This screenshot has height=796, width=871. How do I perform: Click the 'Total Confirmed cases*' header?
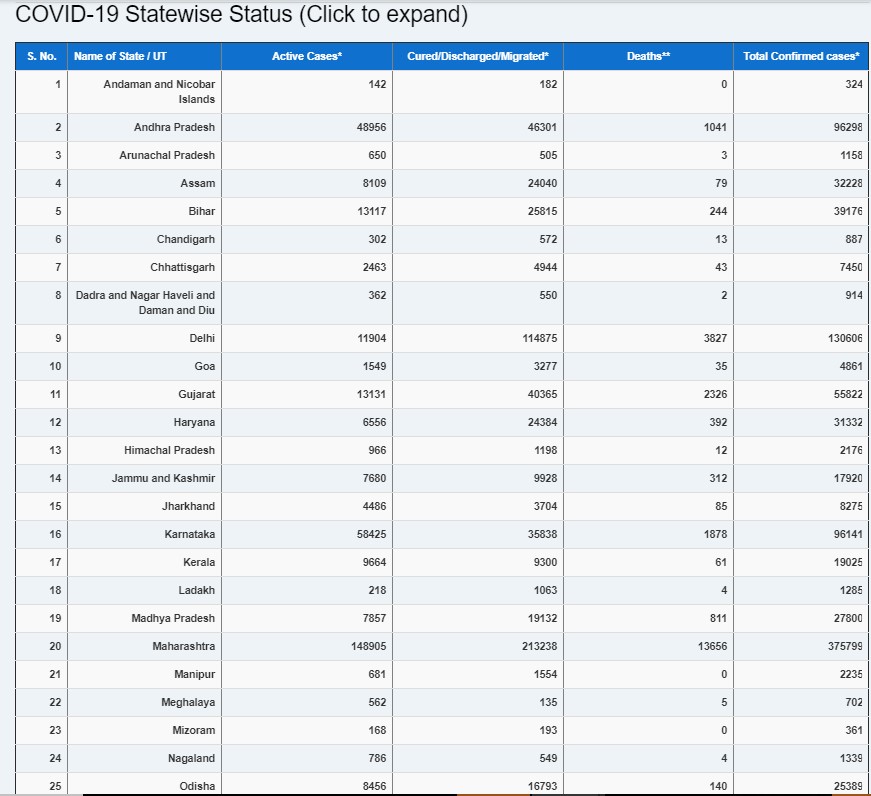pos(800,56)
